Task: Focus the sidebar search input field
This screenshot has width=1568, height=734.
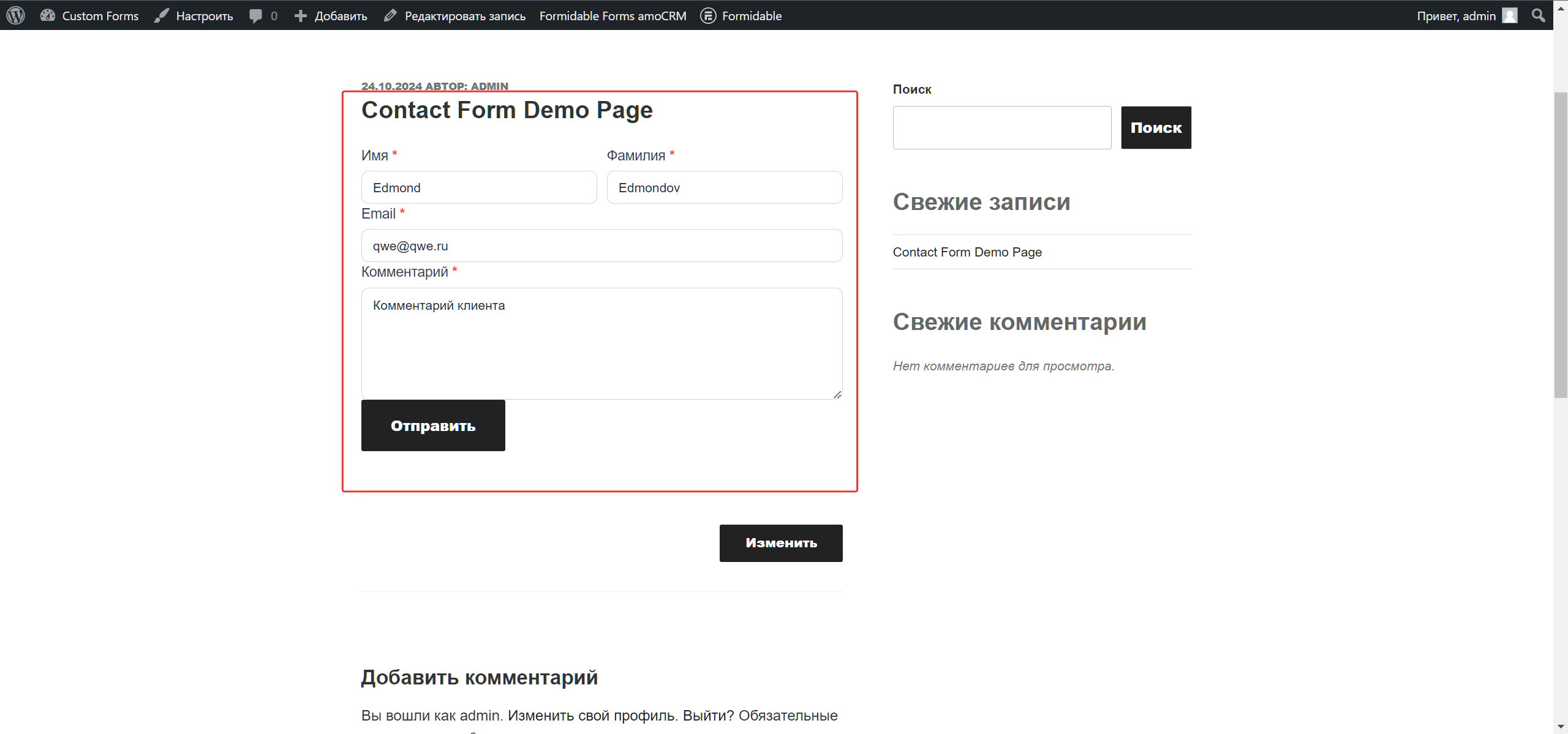Action: point(1001,127)
